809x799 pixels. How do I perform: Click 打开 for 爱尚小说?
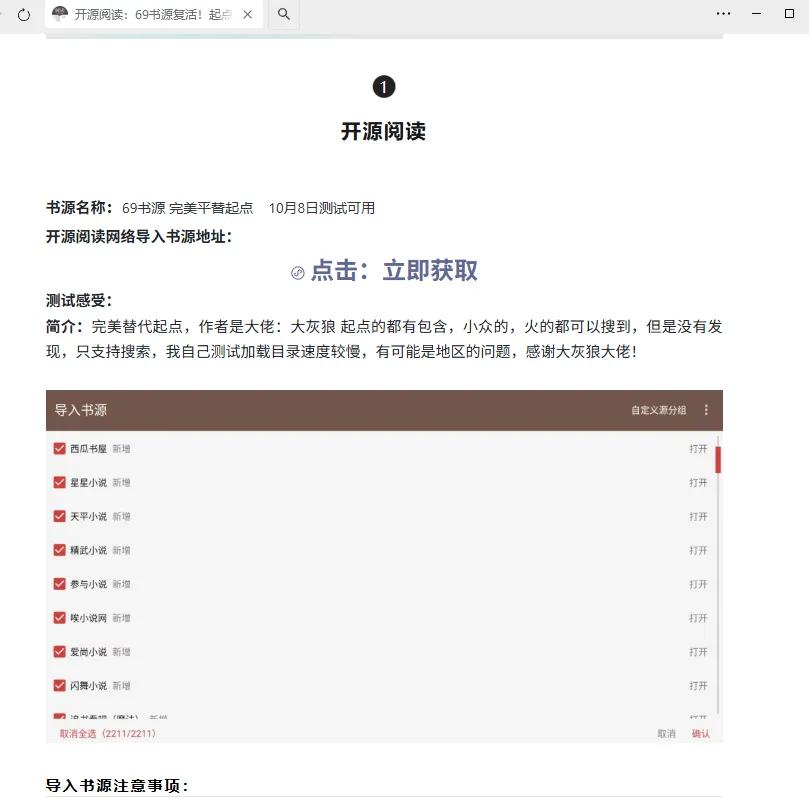(x=697, y=652)
